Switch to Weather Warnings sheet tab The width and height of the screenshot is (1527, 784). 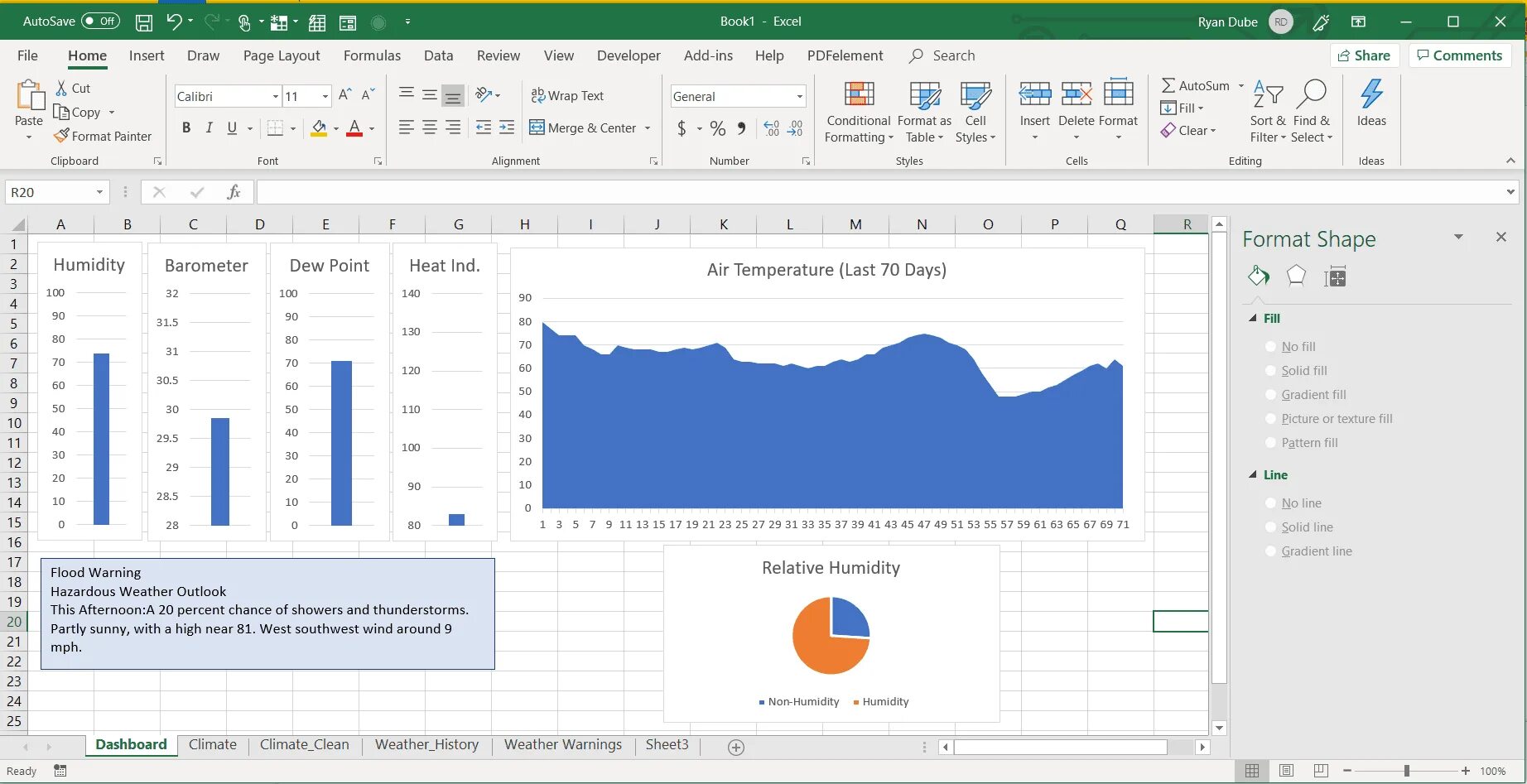tap(562, 745)
